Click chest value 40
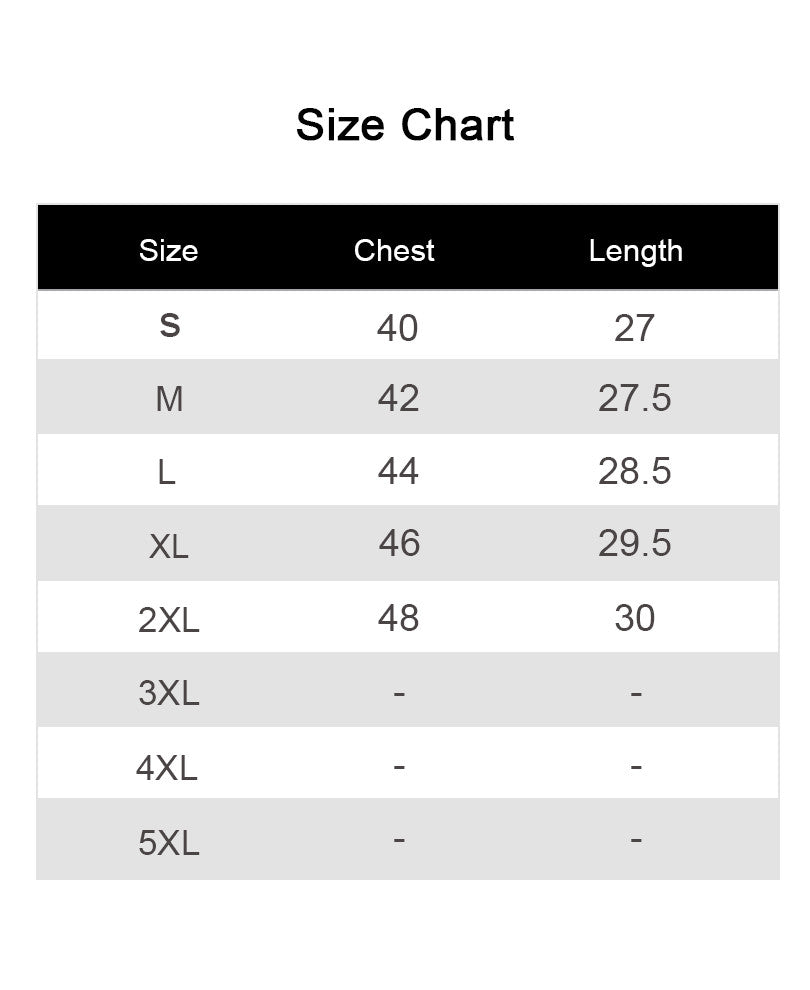The width and height of the screenshot is (810, 990). click(x=398, y=328)
